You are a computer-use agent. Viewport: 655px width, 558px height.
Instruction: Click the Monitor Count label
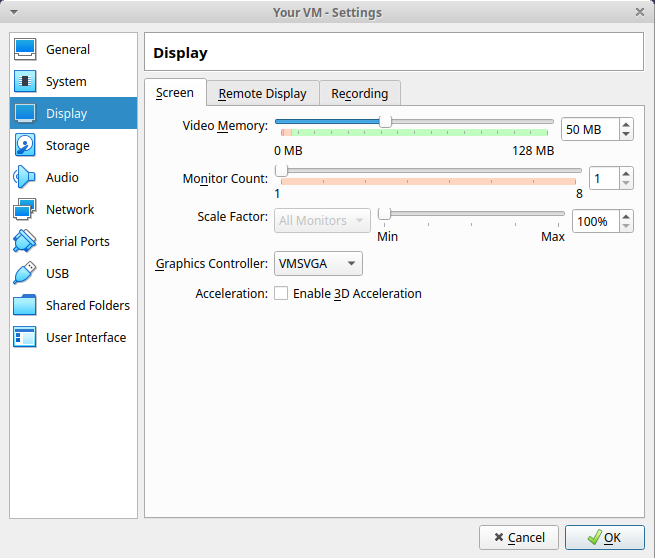point(225,179)
